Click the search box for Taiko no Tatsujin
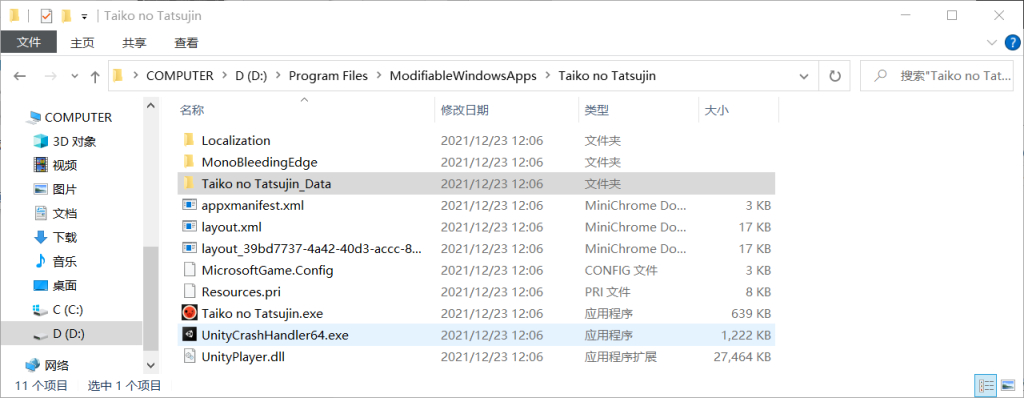 click(x=937, y=76)
